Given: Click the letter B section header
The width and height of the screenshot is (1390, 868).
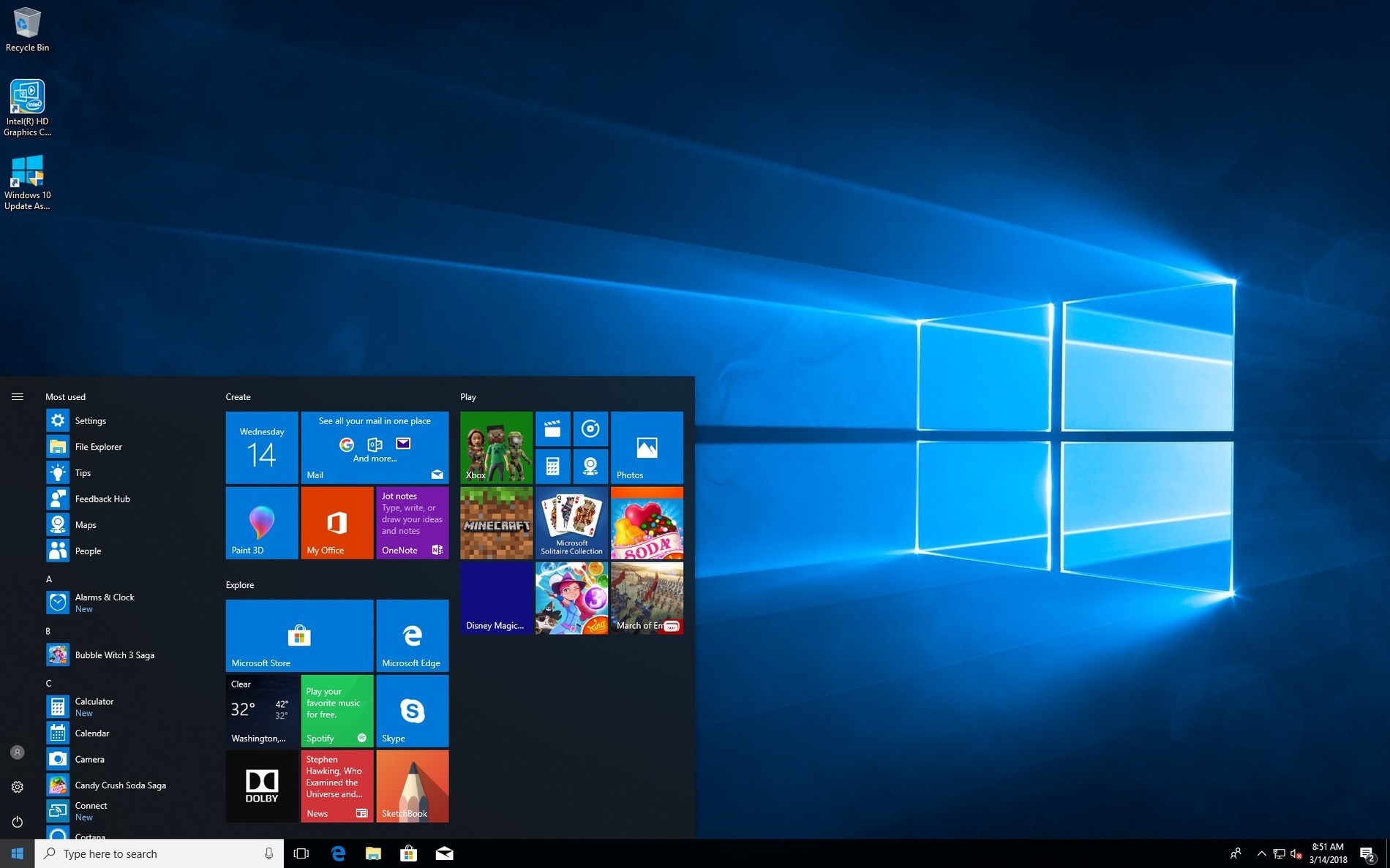Looking at the screenshot, I should click(x=48, y=630).
